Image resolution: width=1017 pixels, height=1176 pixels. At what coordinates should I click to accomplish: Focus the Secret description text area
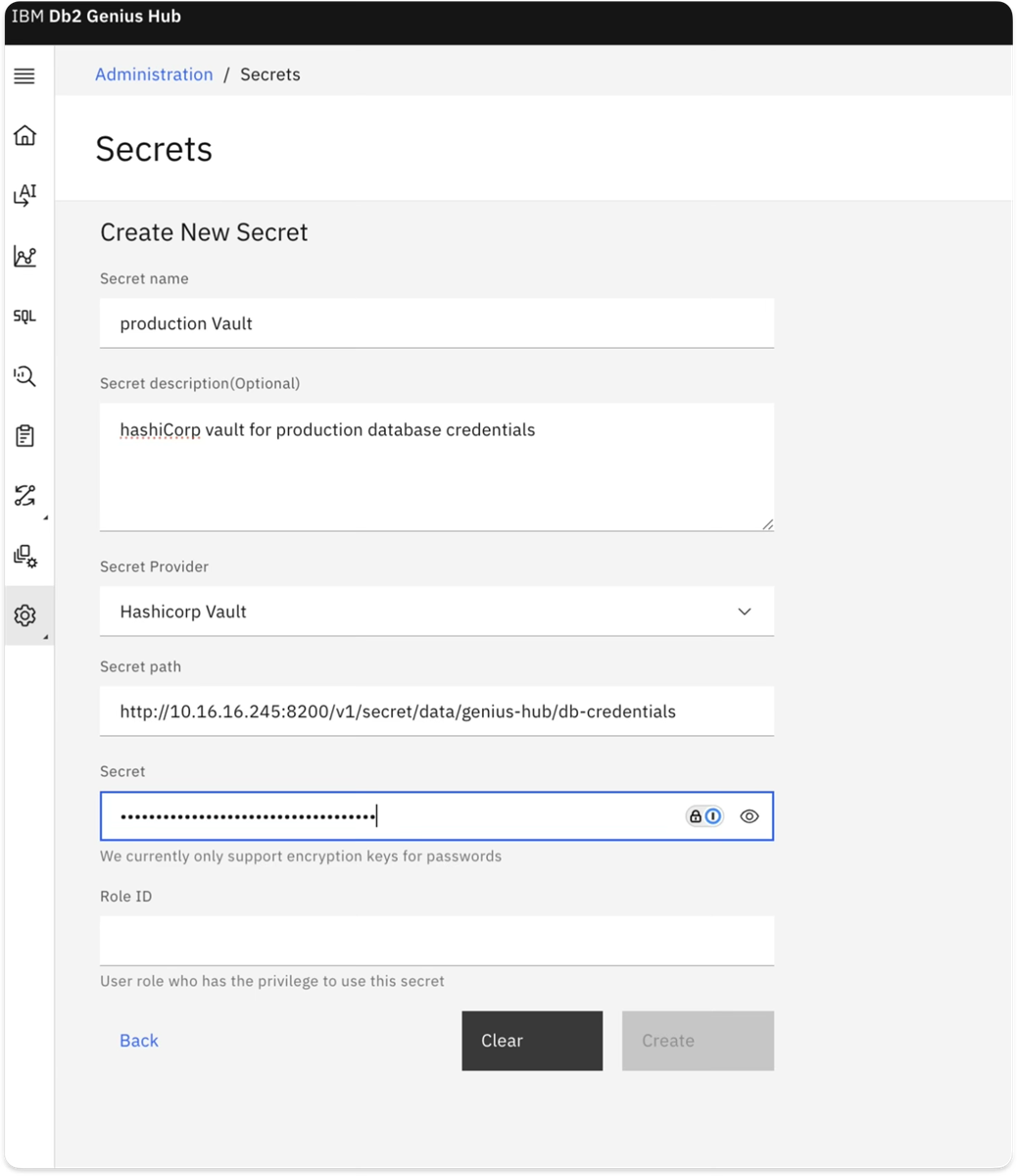[437, 467]
